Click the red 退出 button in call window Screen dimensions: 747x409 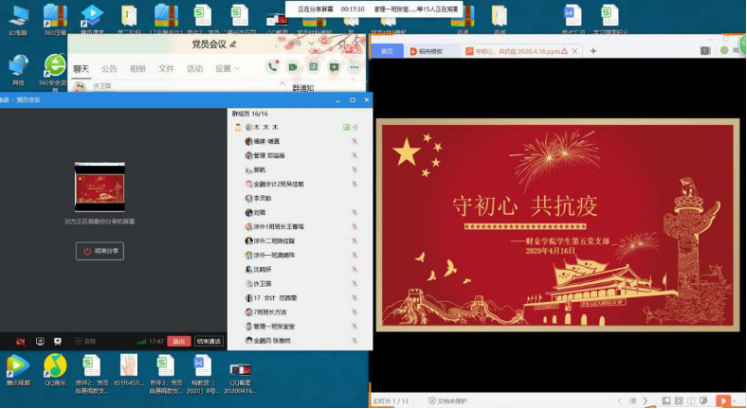179,341
